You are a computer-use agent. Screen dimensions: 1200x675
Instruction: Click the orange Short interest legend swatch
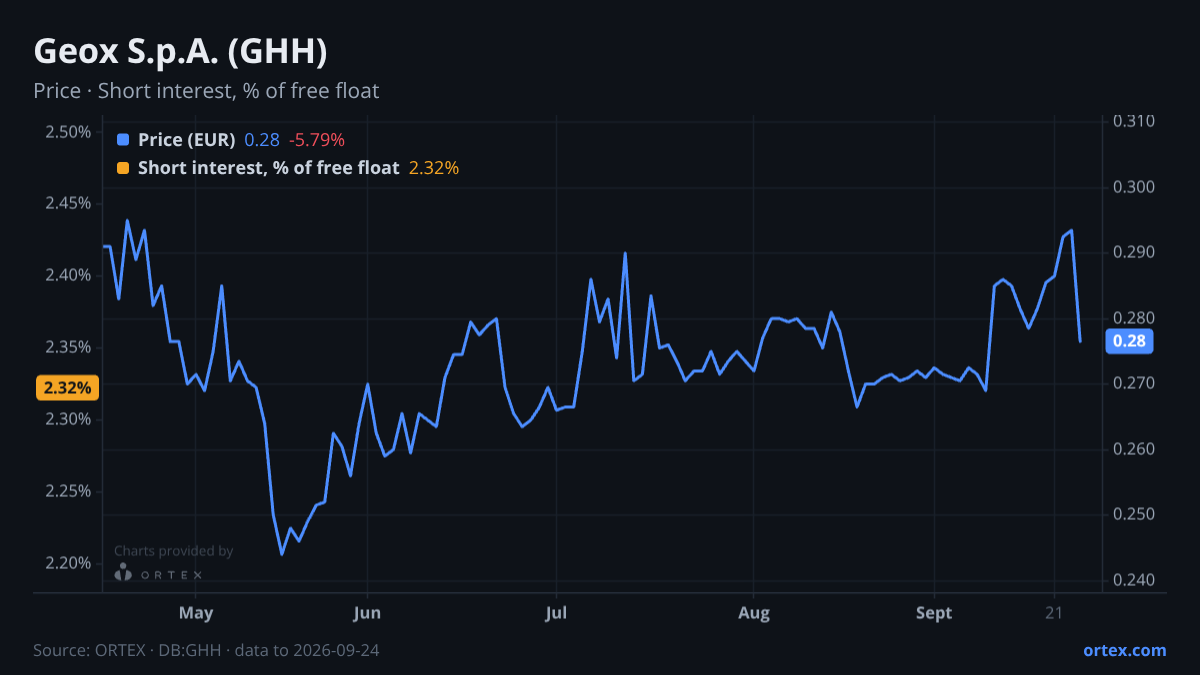(123, 168)
